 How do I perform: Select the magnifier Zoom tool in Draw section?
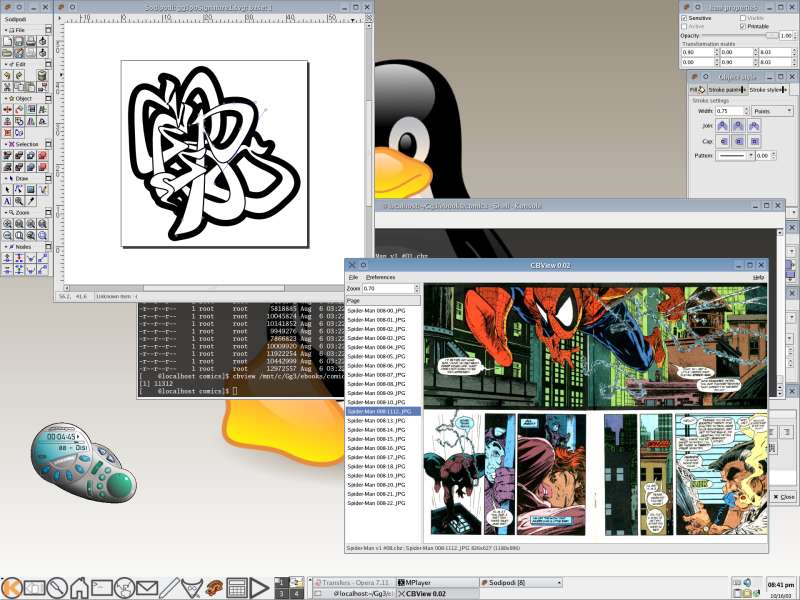pos(18,201)
